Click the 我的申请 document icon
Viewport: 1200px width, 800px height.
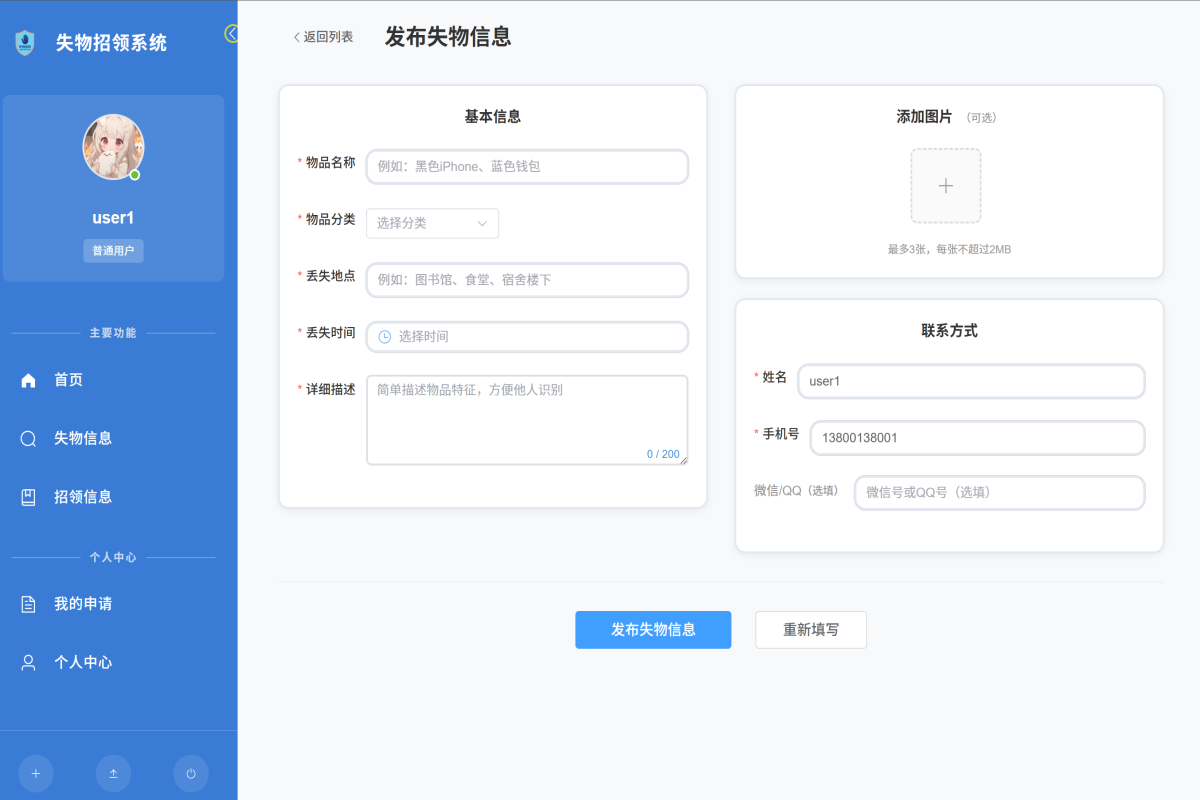coord(31,603)
